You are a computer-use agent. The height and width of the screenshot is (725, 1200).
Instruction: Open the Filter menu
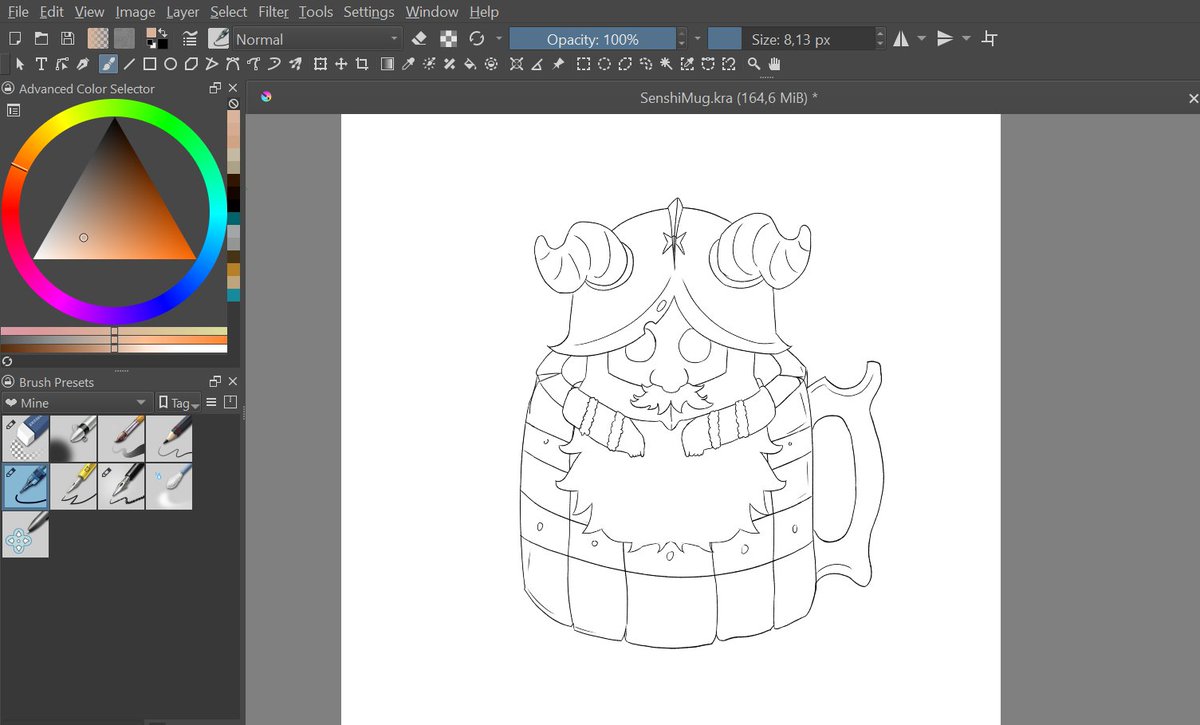pyautogui.click(x=272, y=11)
